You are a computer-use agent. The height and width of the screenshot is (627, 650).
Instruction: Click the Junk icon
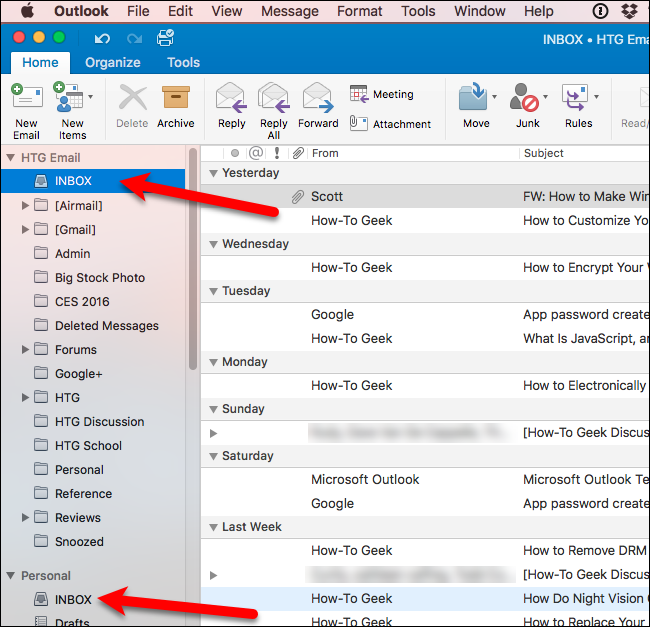(x=526, y=100)
